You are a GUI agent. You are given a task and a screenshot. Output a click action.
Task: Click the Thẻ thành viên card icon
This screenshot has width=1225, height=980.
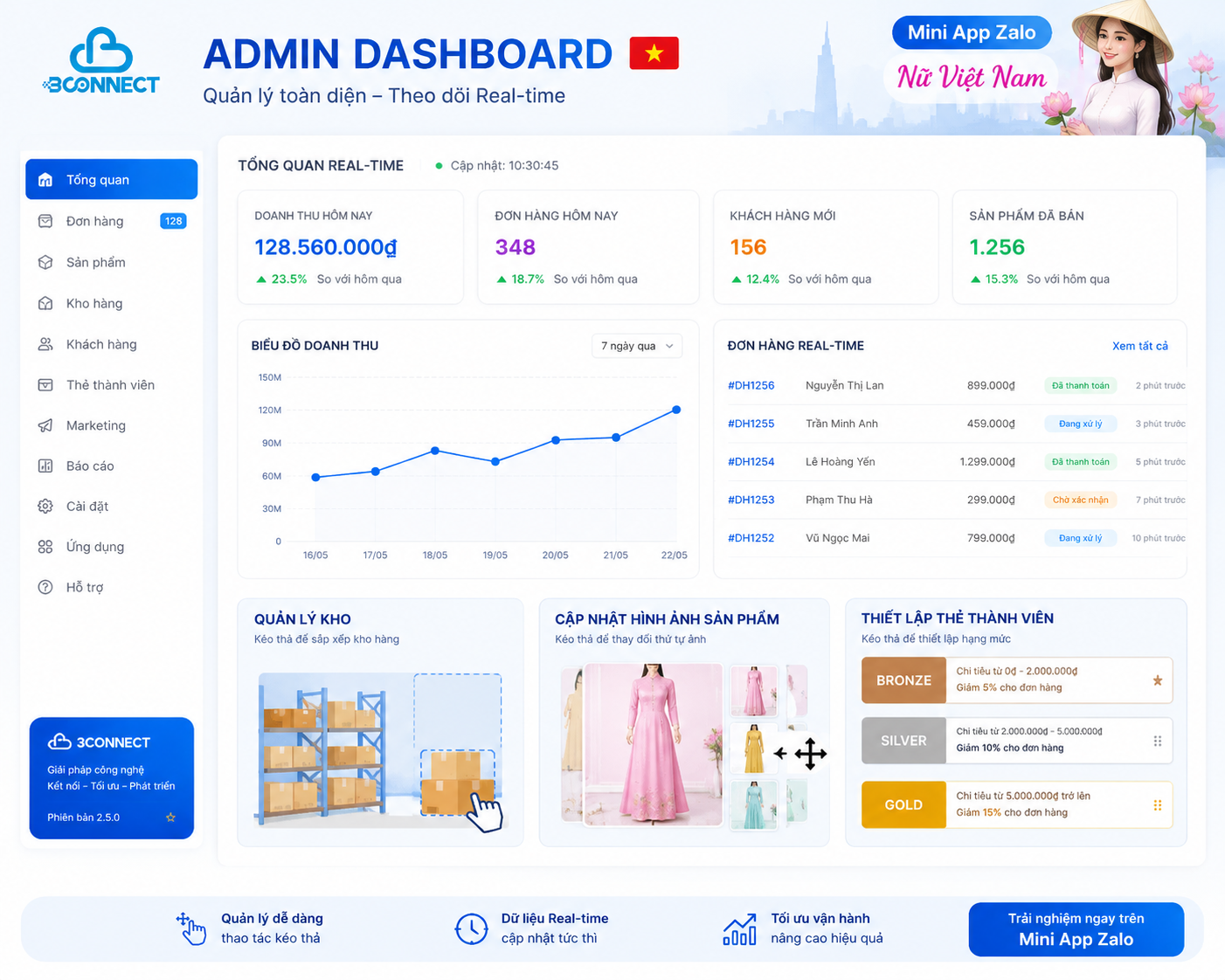coord(45,384)
